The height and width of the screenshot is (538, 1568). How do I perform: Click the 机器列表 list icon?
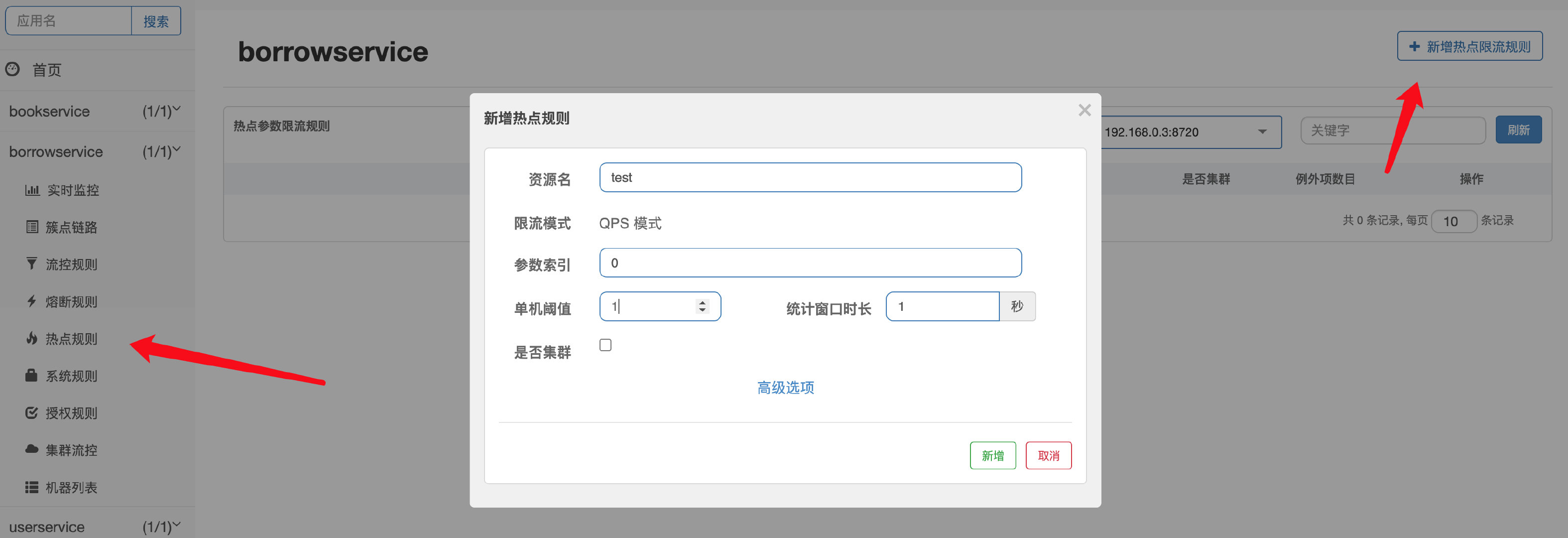32,487
